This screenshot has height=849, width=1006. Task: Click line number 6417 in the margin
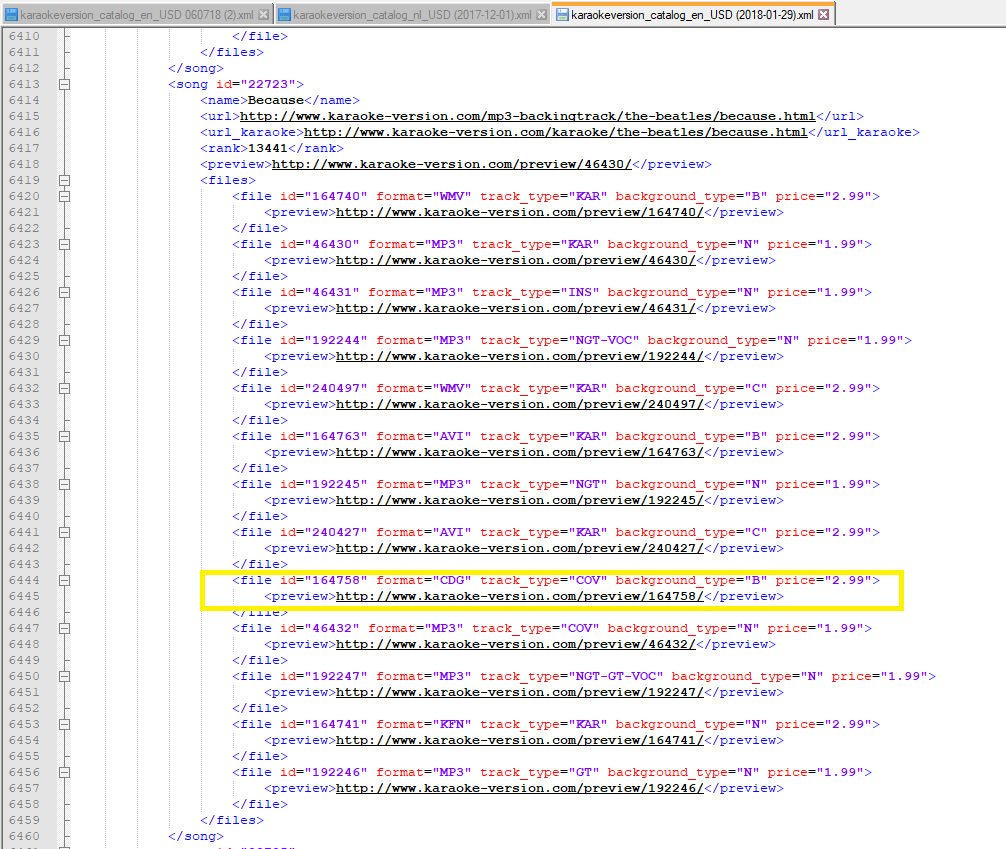click(24, 148)
